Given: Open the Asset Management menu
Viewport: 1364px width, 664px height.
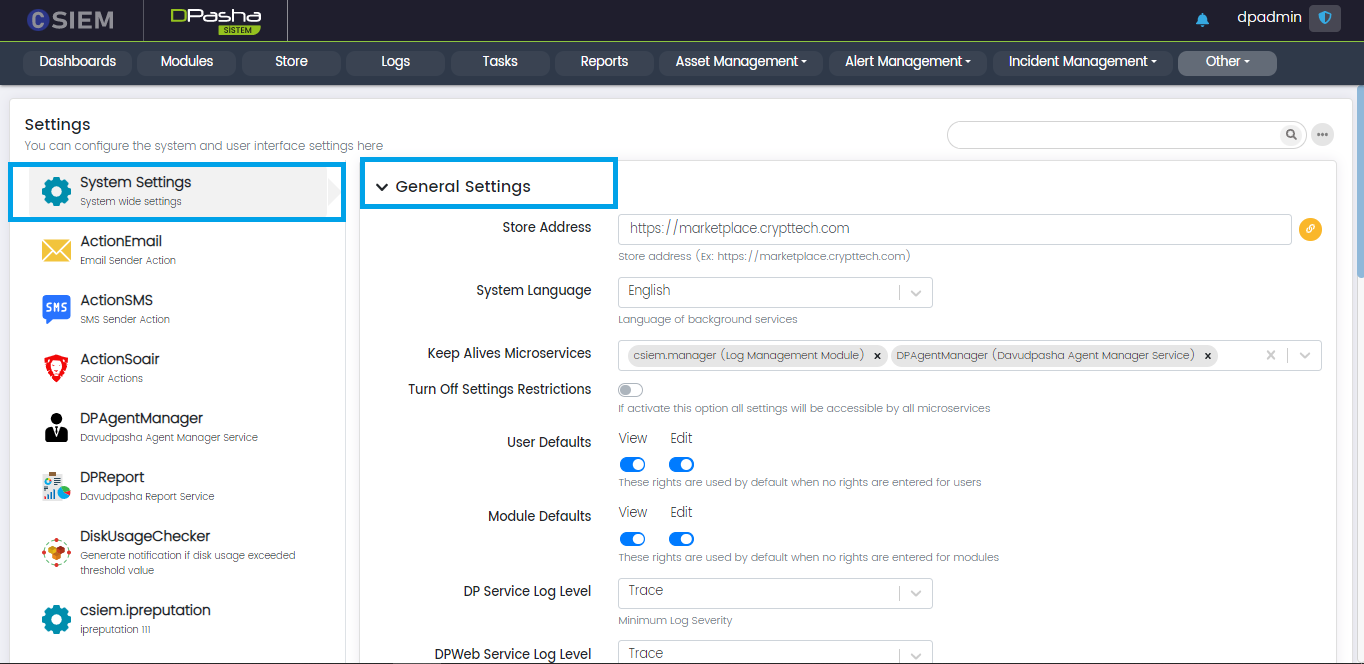Looking at the screenshot, I should [x=740, y=62].
